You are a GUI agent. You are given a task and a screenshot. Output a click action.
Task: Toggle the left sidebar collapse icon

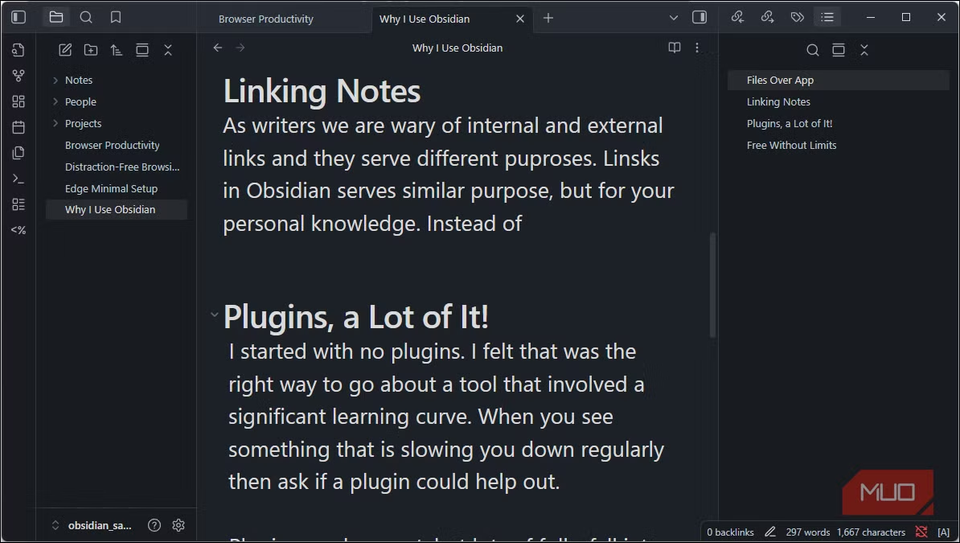coord(19,17)
